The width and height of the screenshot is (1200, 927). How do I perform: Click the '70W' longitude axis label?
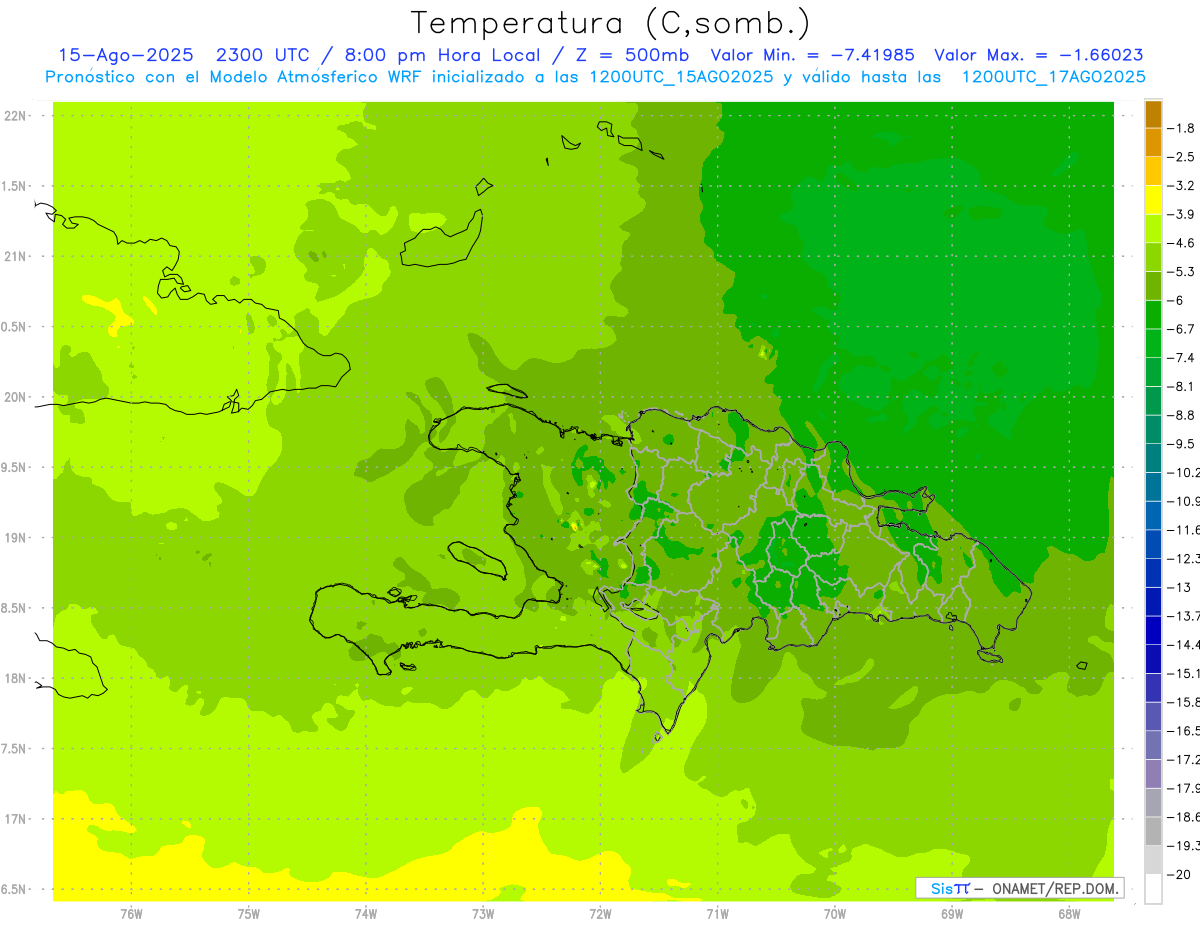(835, 914)
